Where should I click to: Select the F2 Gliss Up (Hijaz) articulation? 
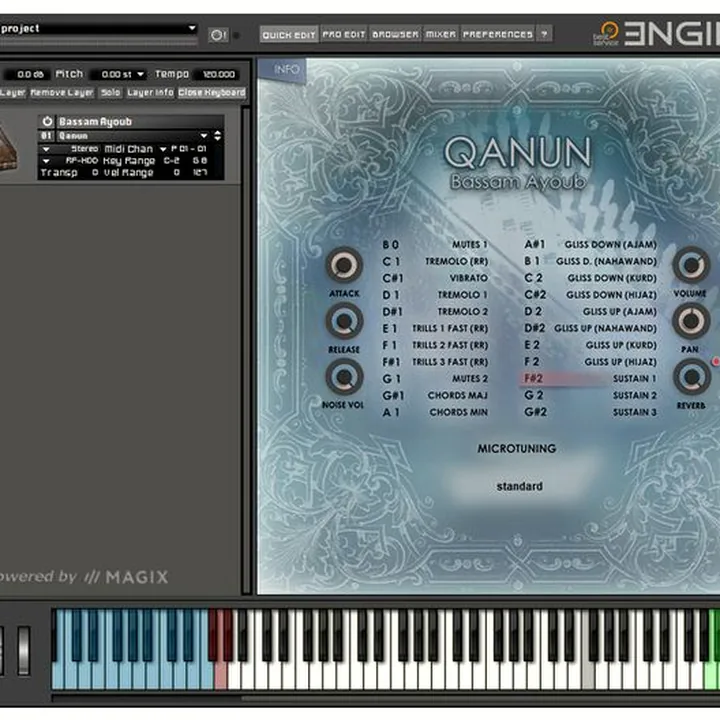click(x=591, y=362)
